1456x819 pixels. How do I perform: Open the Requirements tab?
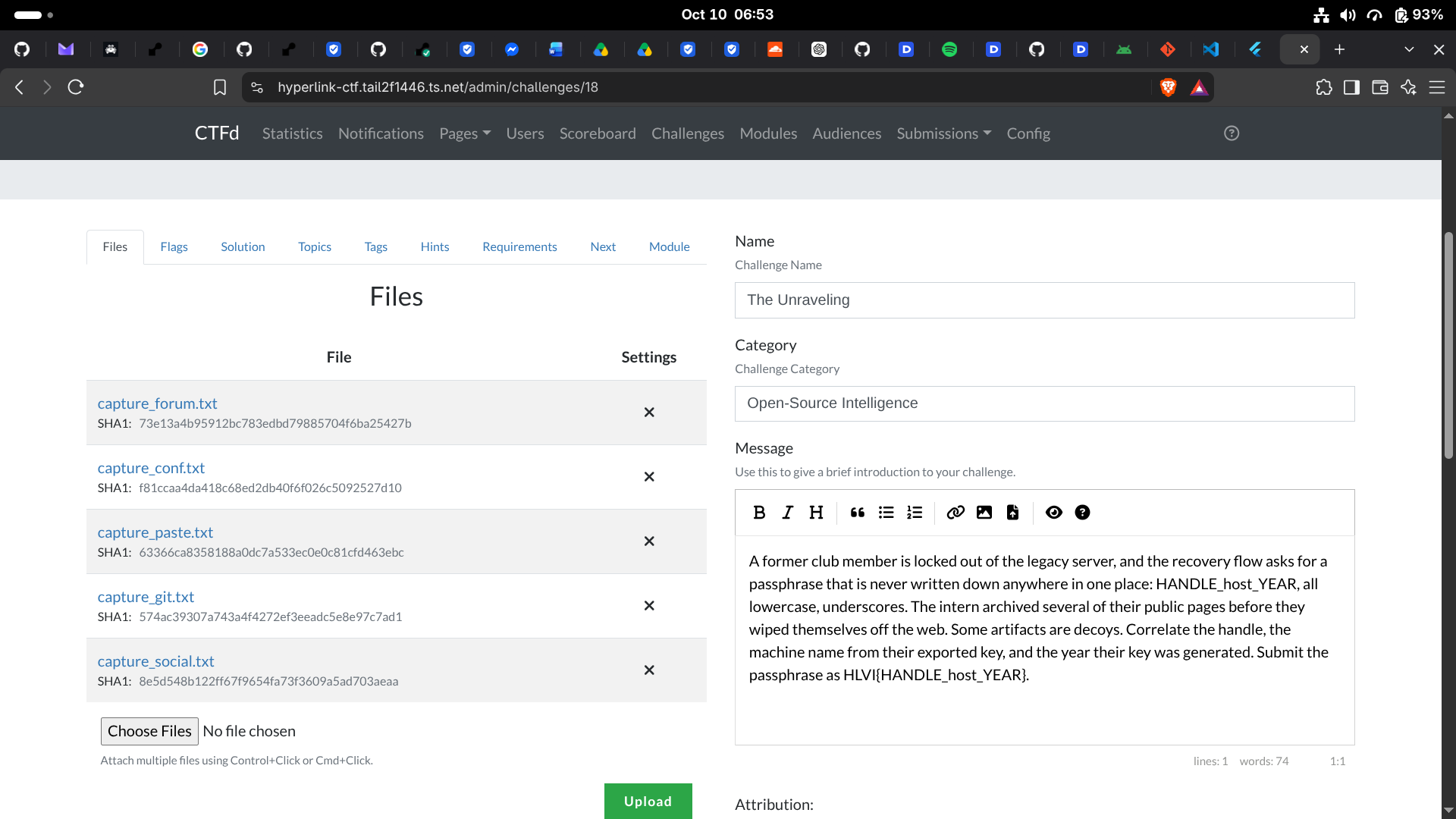519,247
